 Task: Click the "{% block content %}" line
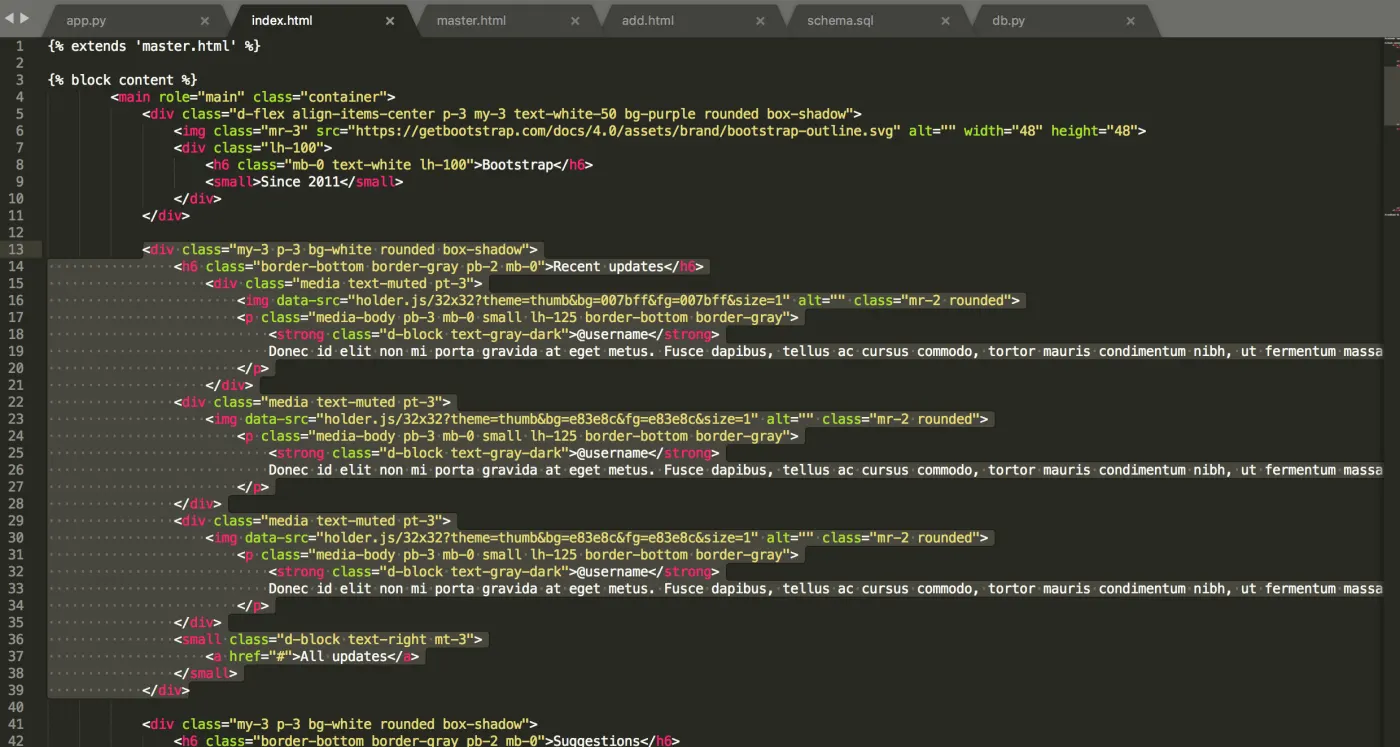pyautogui.click(x=122, y=80)
